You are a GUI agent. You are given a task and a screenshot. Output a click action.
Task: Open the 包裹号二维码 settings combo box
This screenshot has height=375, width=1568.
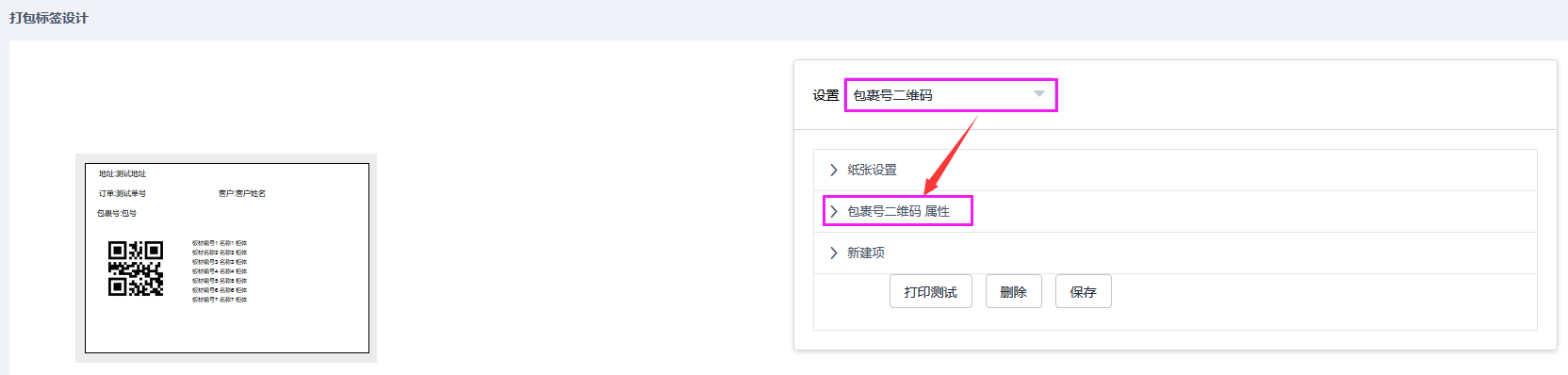[950, 95]
